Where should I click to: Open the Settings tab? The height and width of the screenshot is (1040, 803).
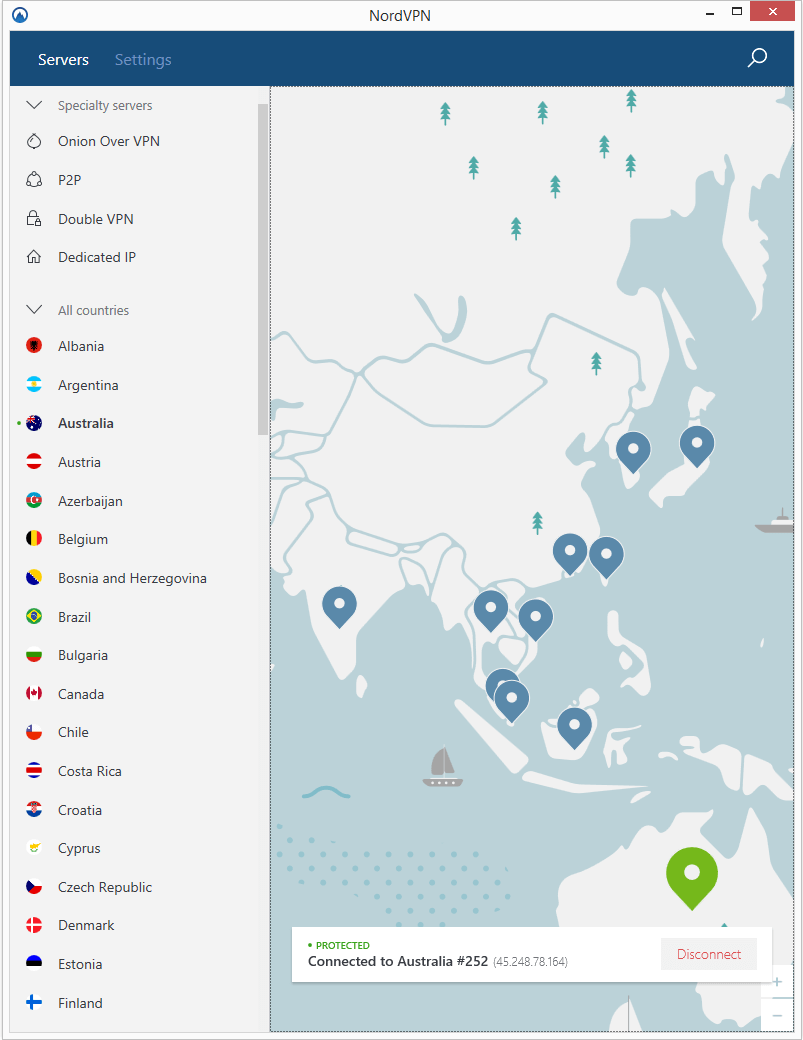[x=143, y=60]
